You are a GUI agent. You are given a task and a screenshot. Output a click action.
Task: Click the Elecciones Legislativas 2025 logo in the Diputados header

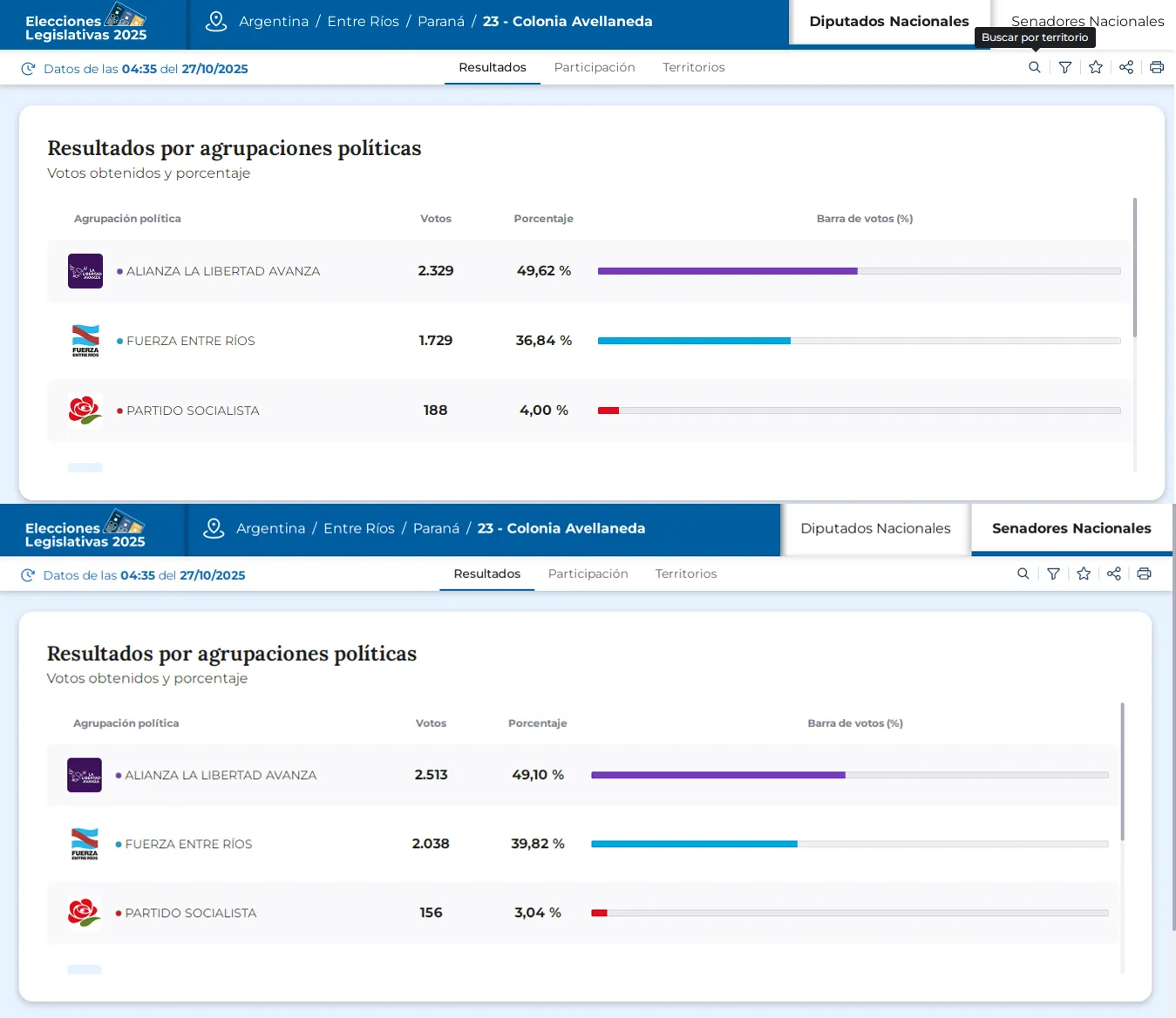(x=85, y=24)
